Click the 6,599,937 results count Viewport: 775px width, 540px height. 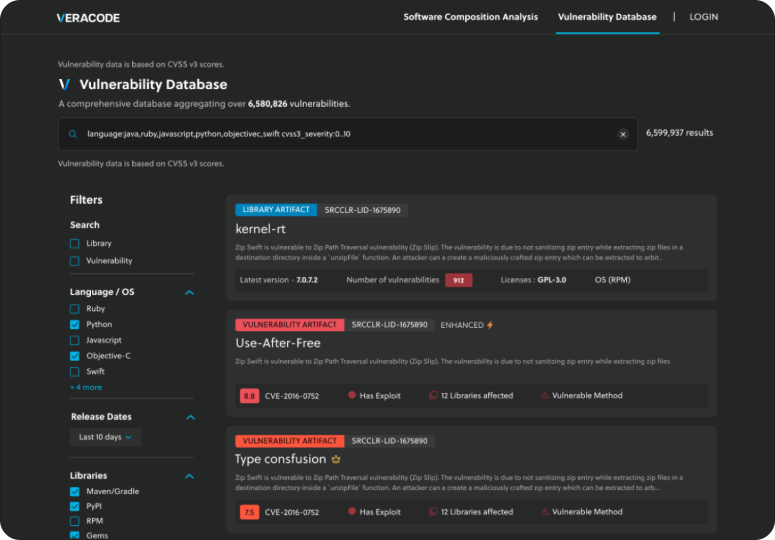679,133
